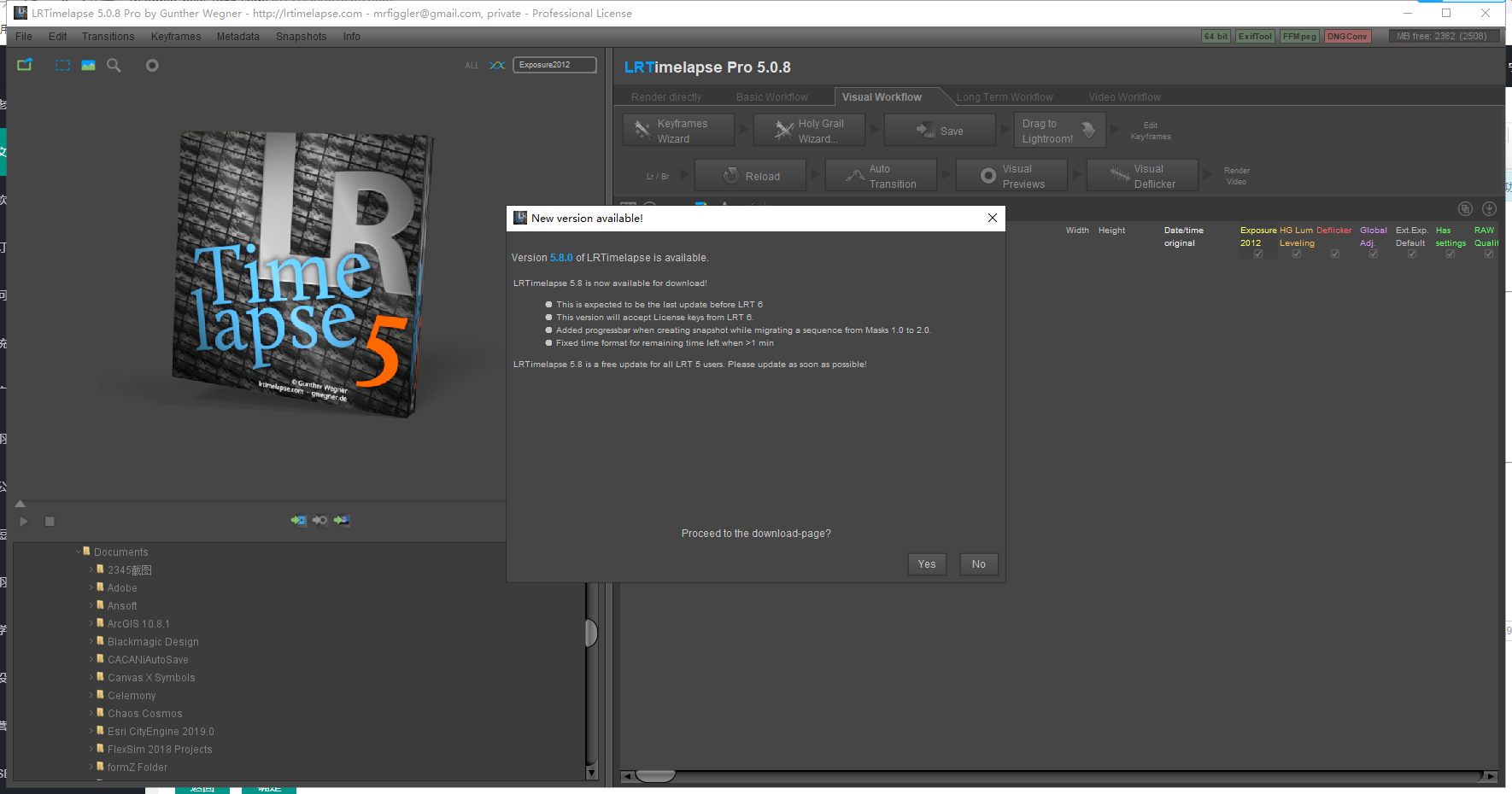Image resolution: width=1512 pixels, height=794 pixels.
Task: Close the New version available dialog
Action: [993, 218]
